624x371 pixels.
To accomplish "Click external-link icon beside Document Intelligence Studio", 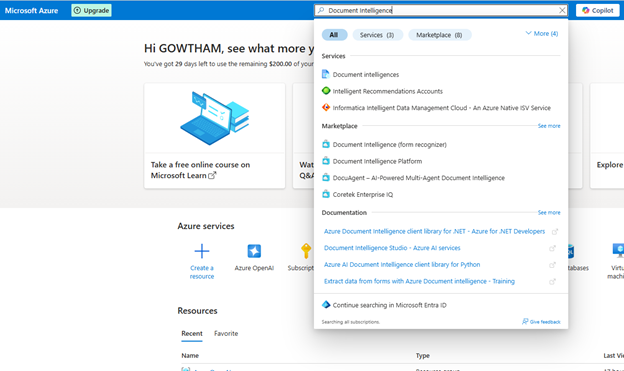I will (552, 248).
